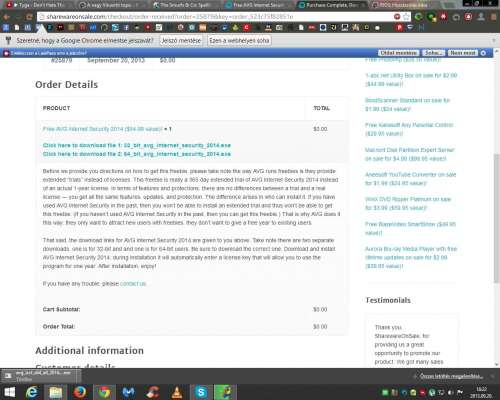Open the Windows Start button
The width and height of the screenshot is (500, 400).
[x=9, y=392]
